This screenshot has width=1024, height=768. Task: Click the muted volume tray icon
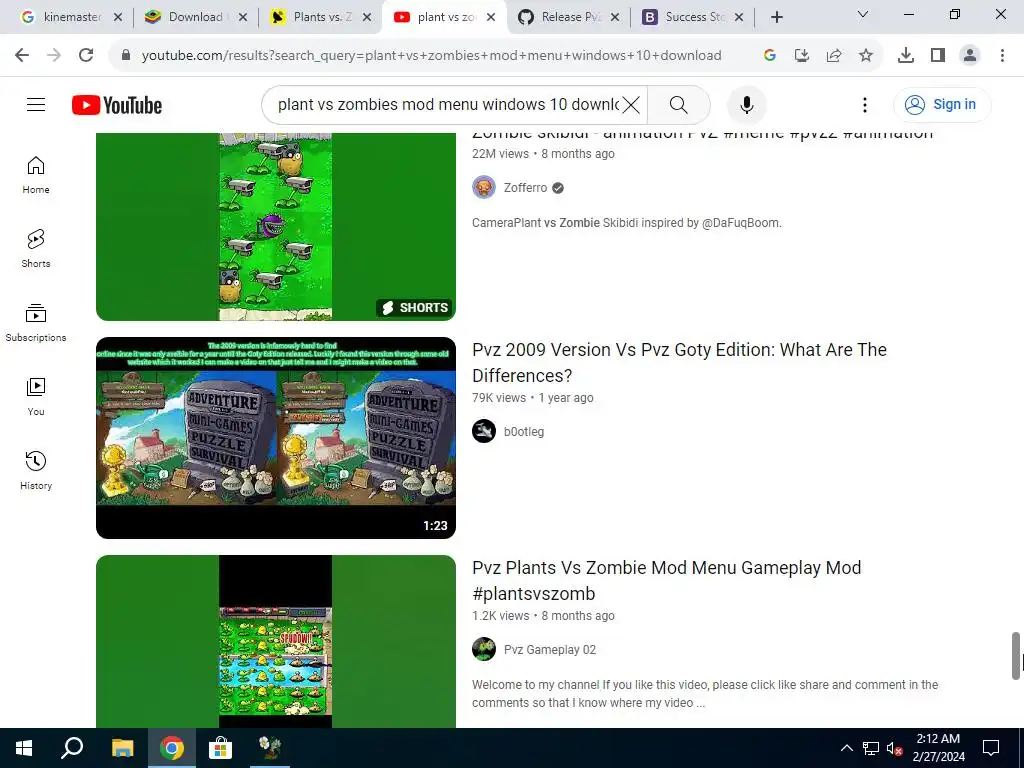click(894, 748)
